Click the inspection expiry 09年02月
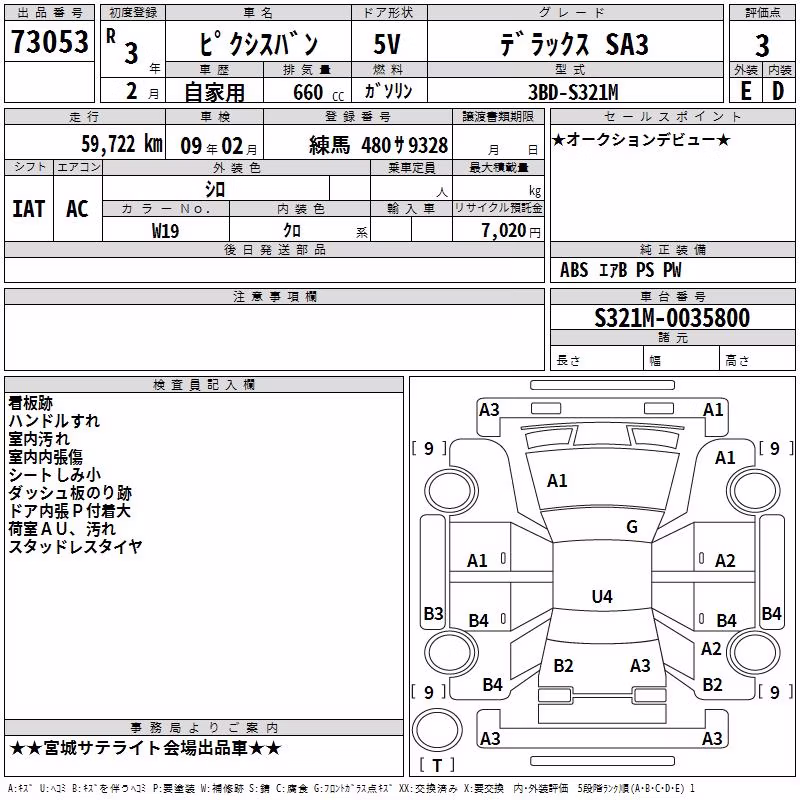This screenshot has height=800, width=800. [219, 146]
